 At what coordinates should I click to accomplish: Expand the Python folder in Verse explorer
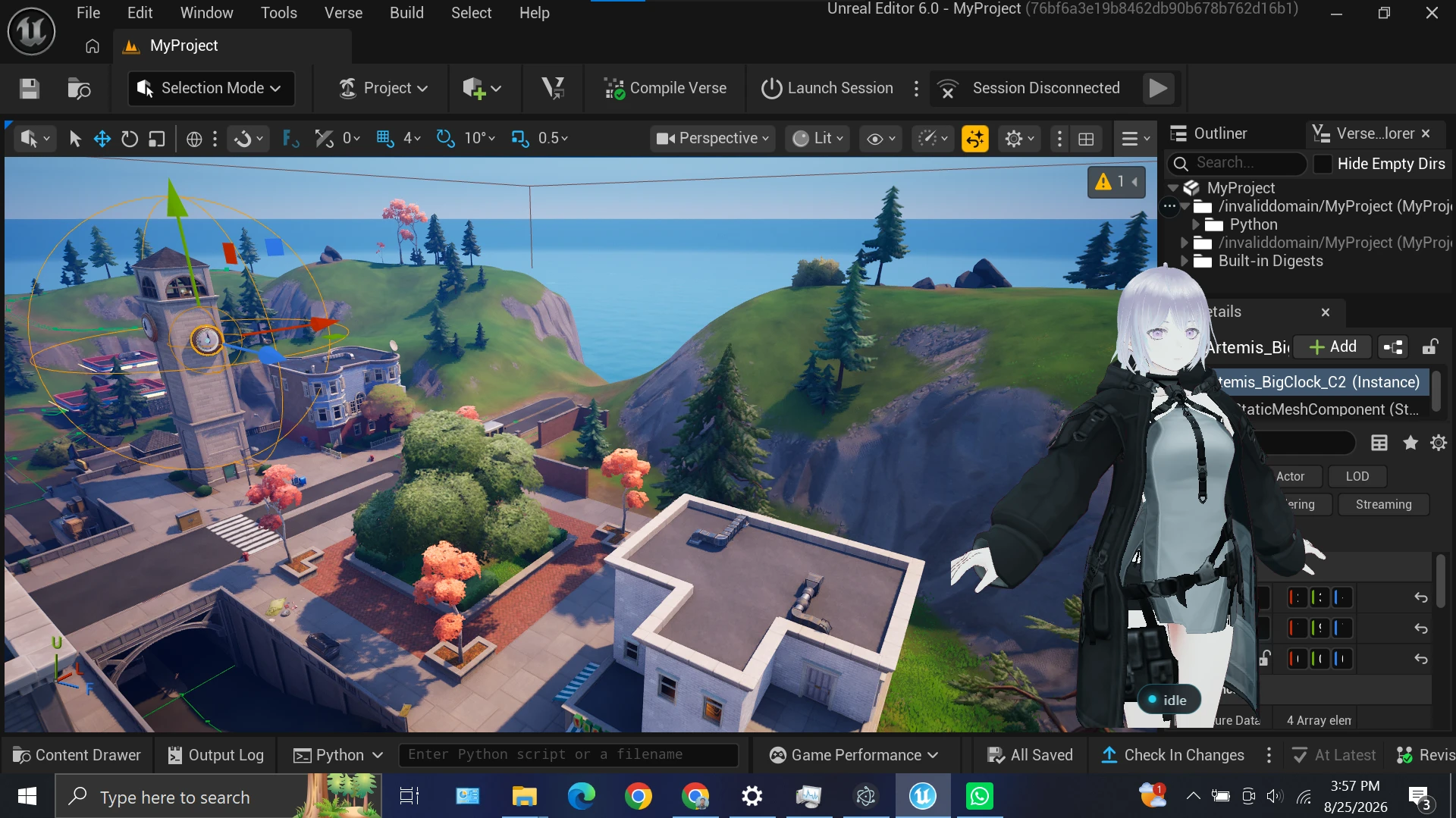pyautogui.click(x=1196, y=225)
